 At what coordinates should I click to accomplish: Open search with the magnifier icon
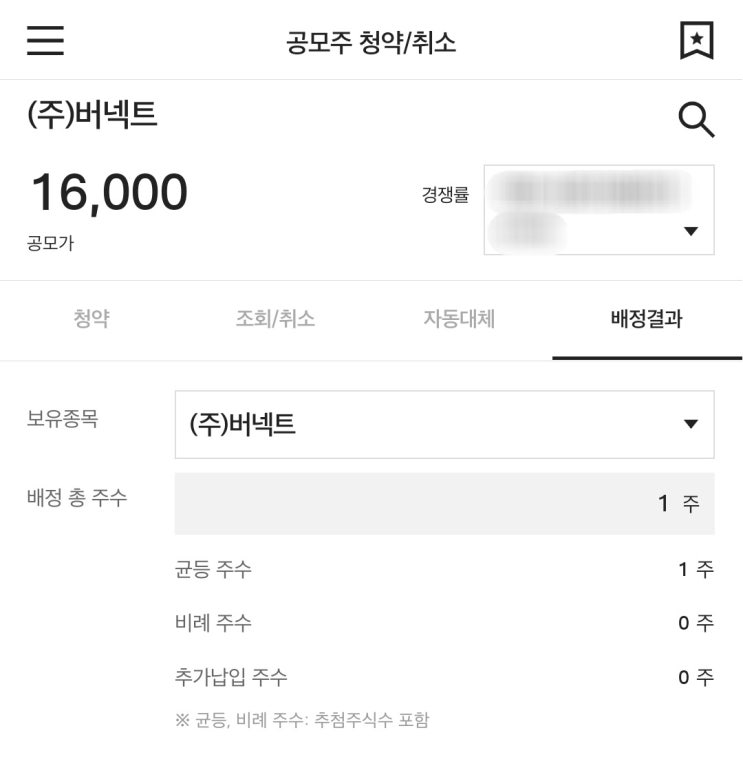pos(696,121)
